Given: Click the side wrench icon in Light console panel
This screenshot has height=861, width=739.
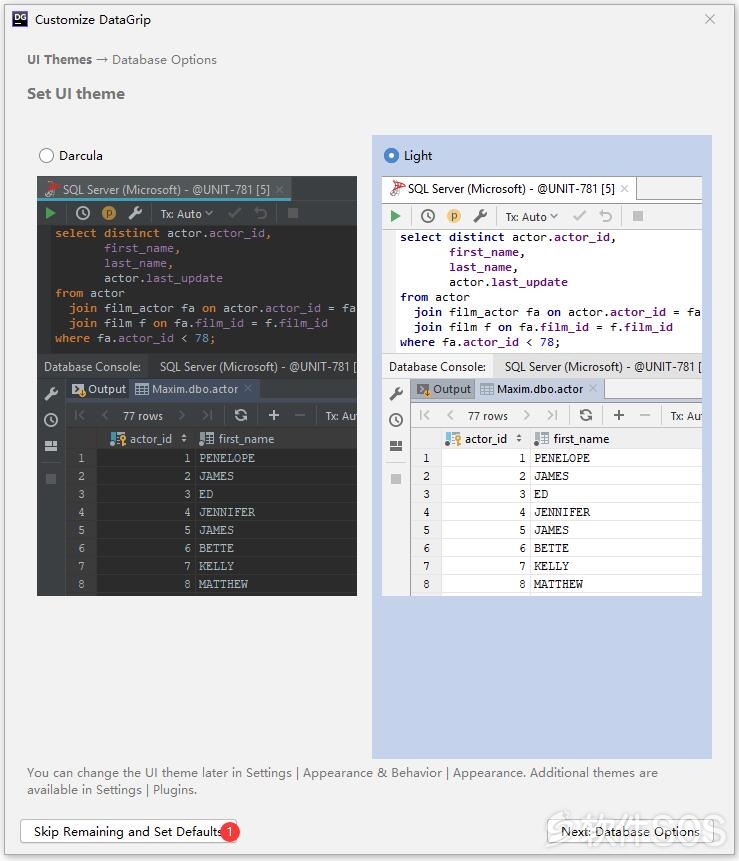Looking at the screenshot, I should click(396, 393).
